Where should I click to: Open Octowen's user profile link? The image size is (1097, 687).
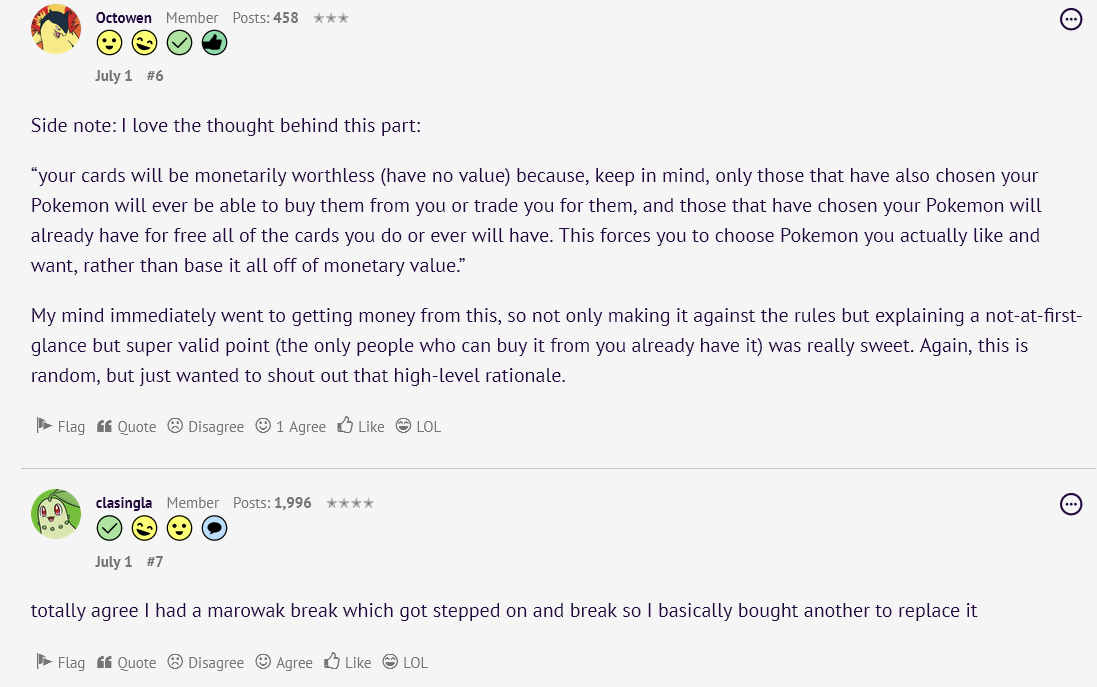124,18
